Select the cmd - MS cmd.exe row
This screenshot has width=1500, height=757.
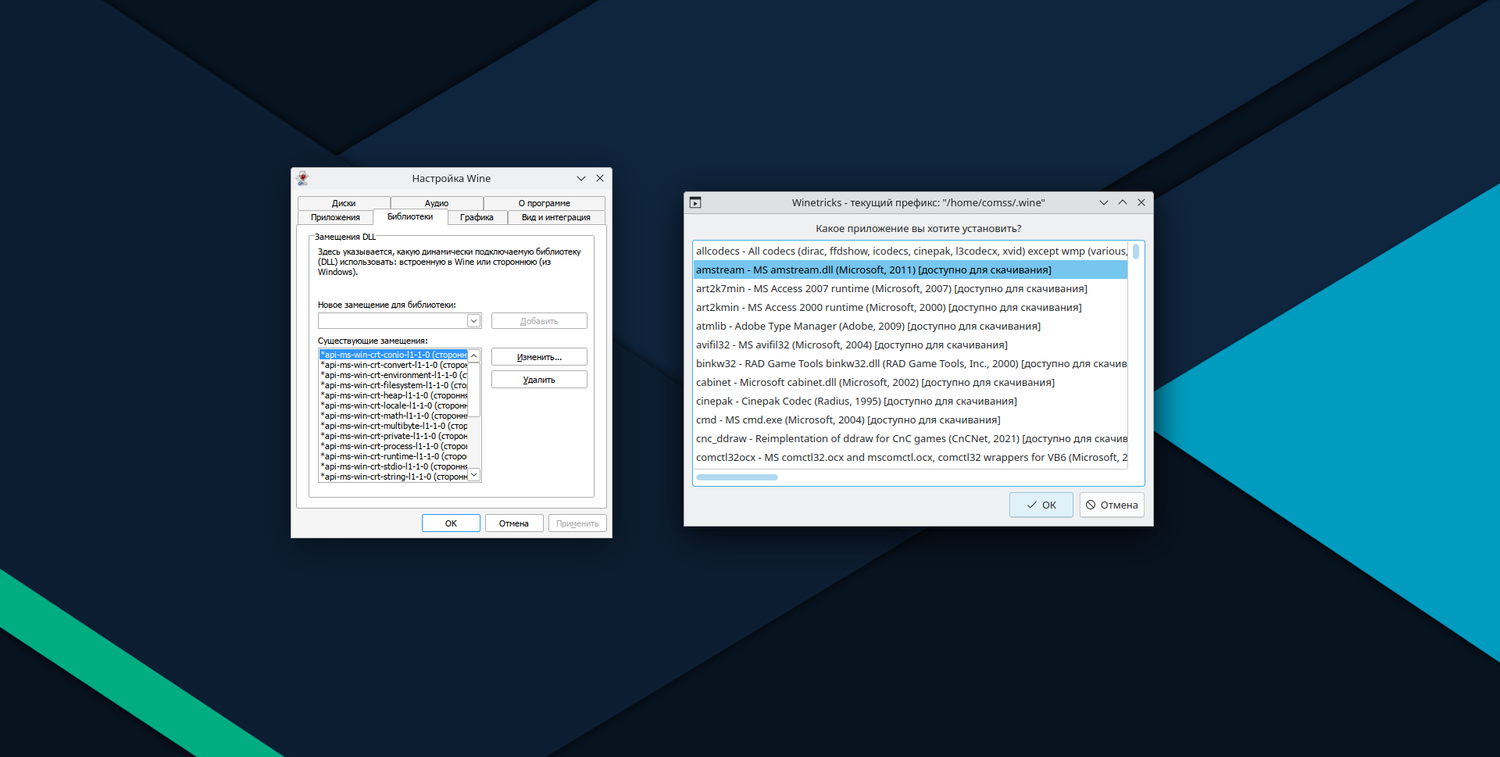911,420
